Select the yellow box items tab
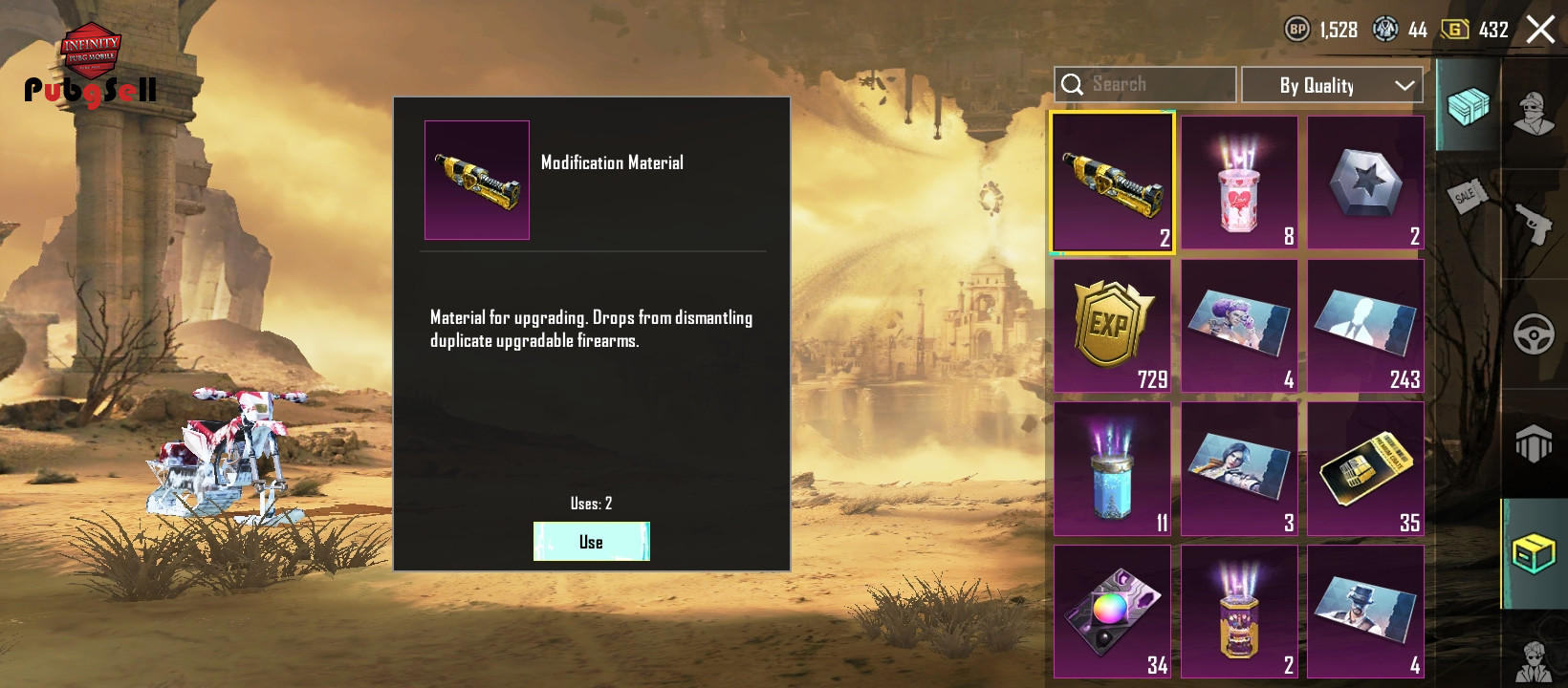 (1533, 553)
